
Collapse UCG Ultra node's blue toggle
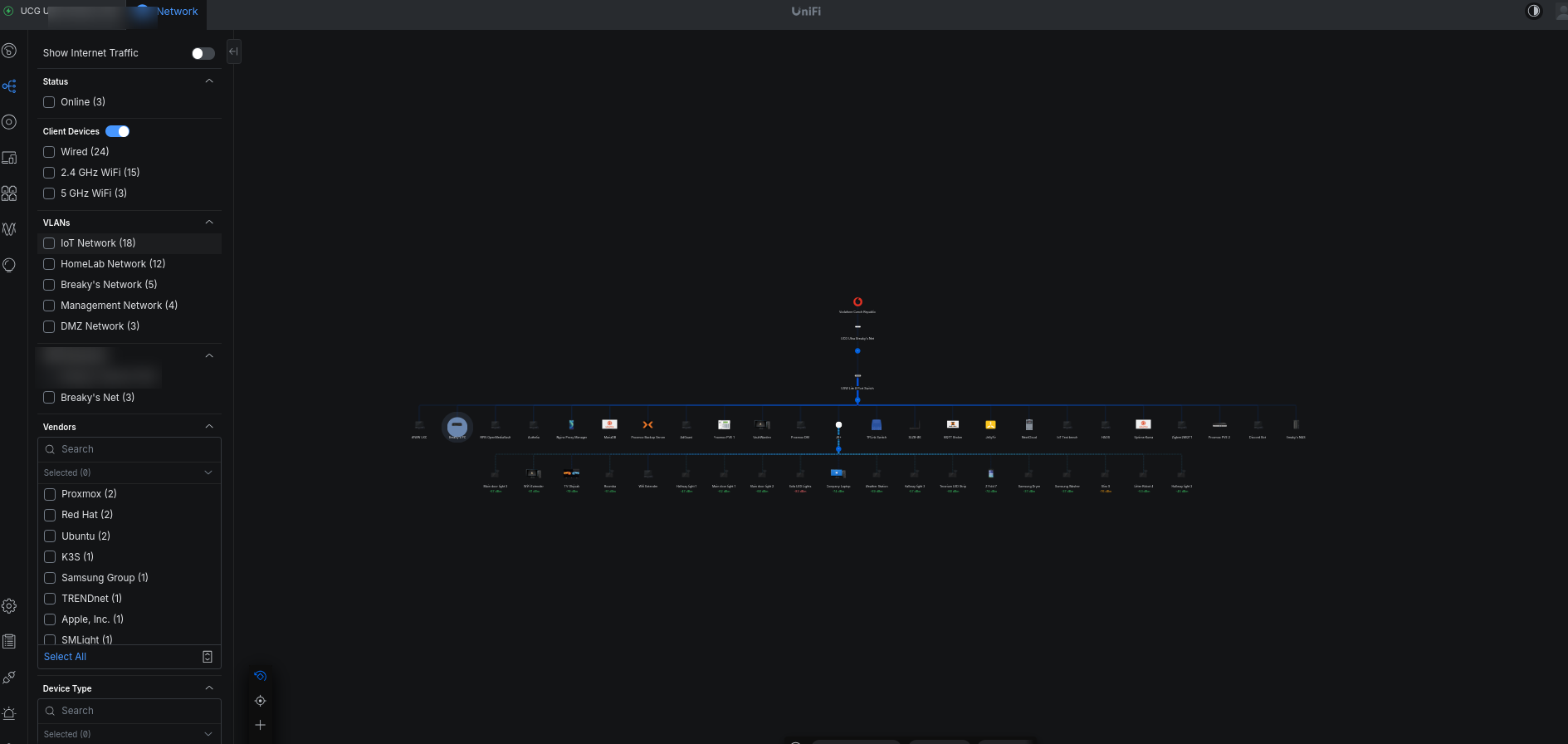click(857, 351)
